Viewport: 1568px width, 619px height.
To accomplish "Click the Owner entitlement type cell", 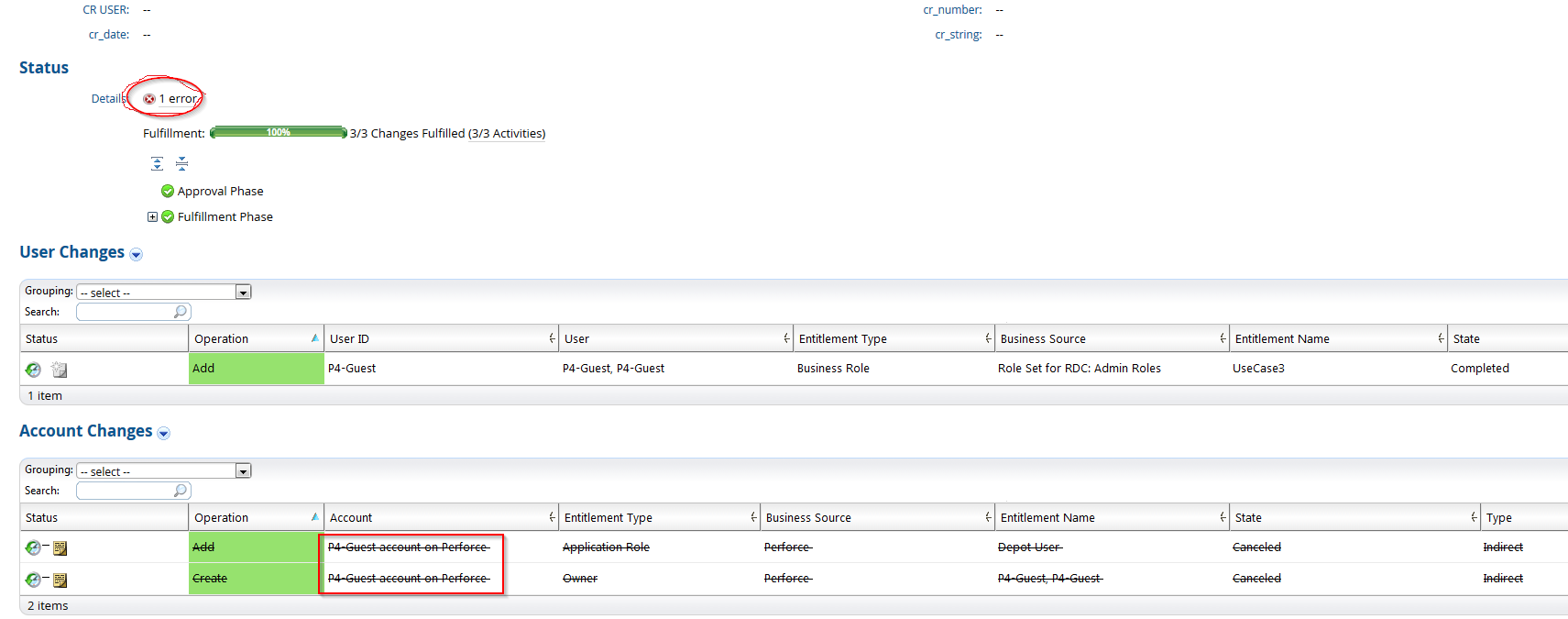I will click(x=580, y=579).
